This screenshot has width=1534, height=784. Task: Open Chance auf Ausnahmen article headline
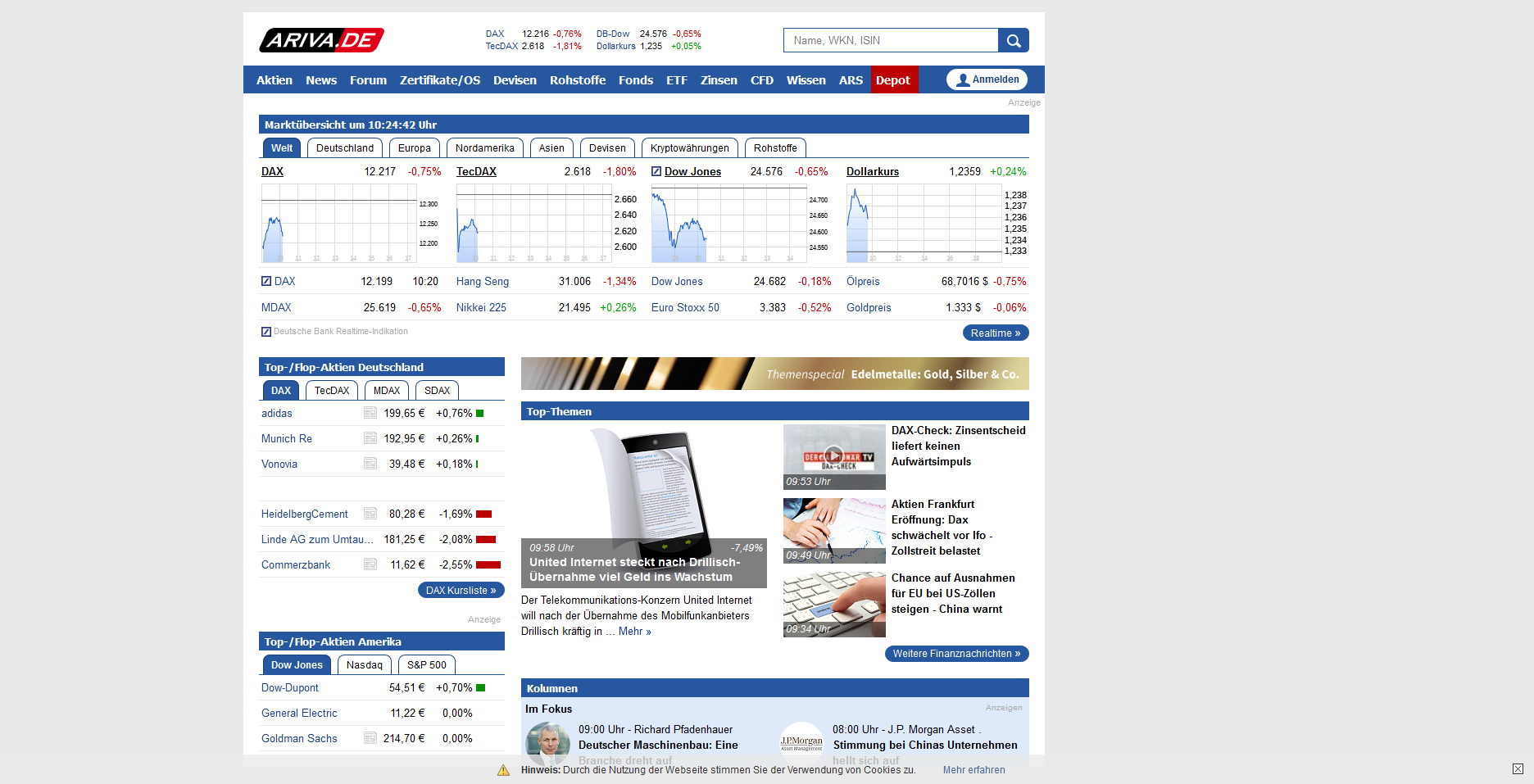coord(953,593)
